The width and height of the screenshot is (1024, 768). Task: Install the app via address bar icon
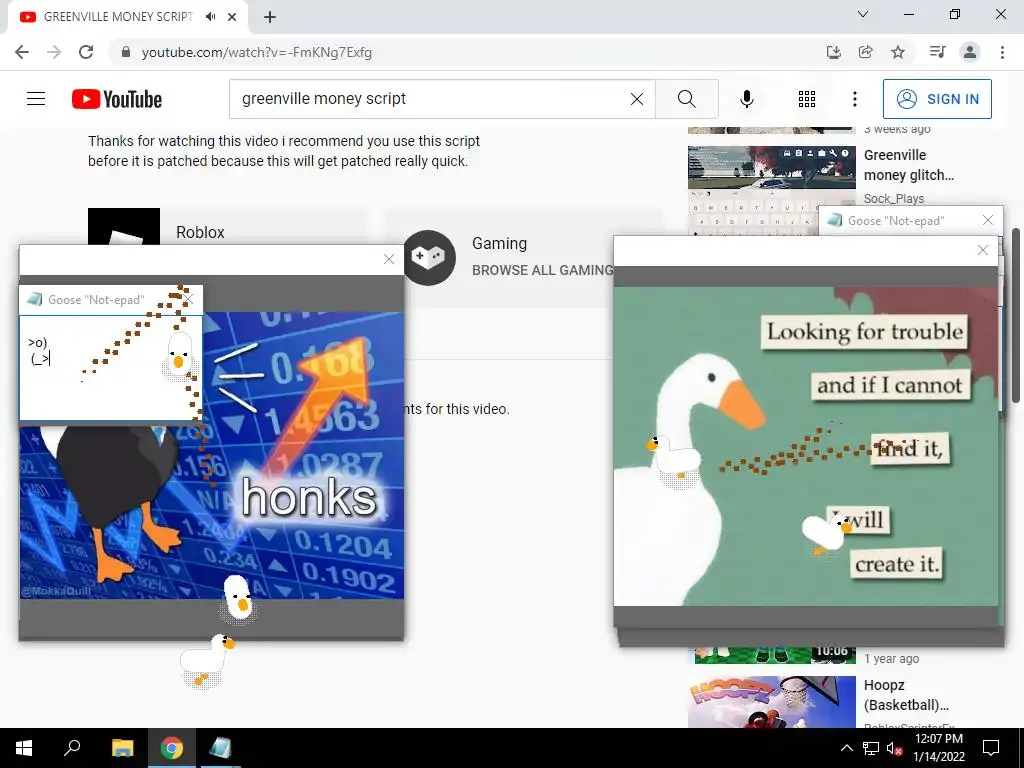click(833, 52)
